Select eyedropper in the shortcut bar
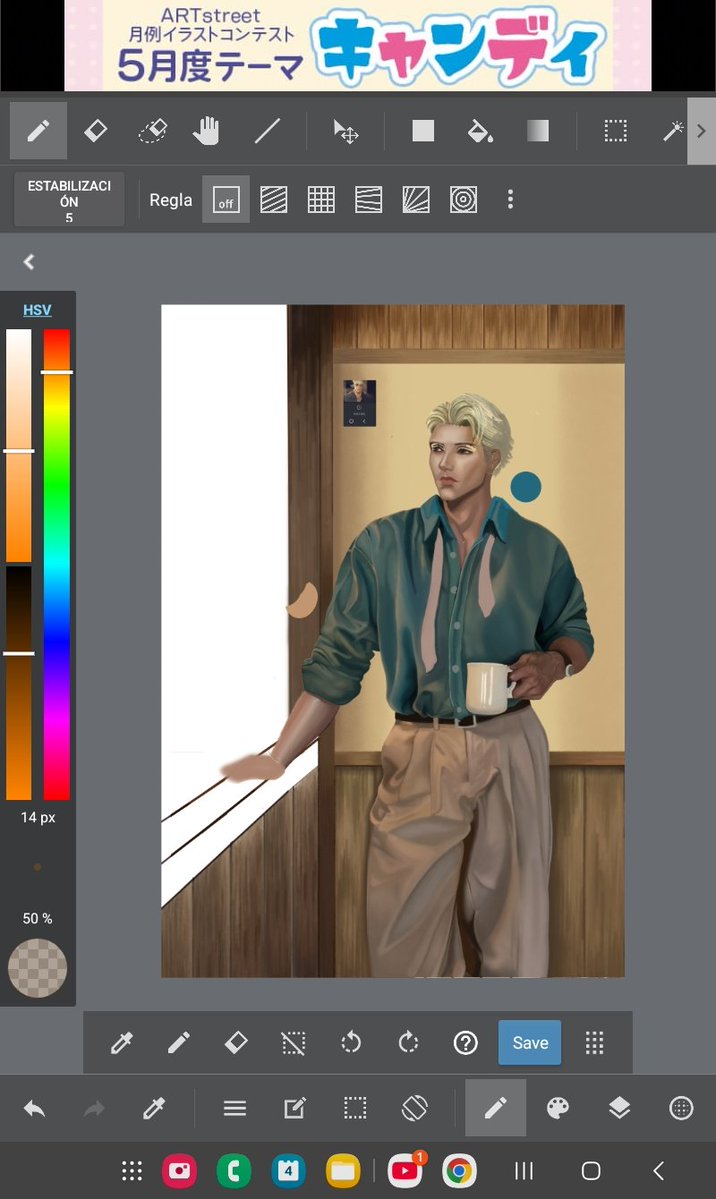 tap(122, 1043)
